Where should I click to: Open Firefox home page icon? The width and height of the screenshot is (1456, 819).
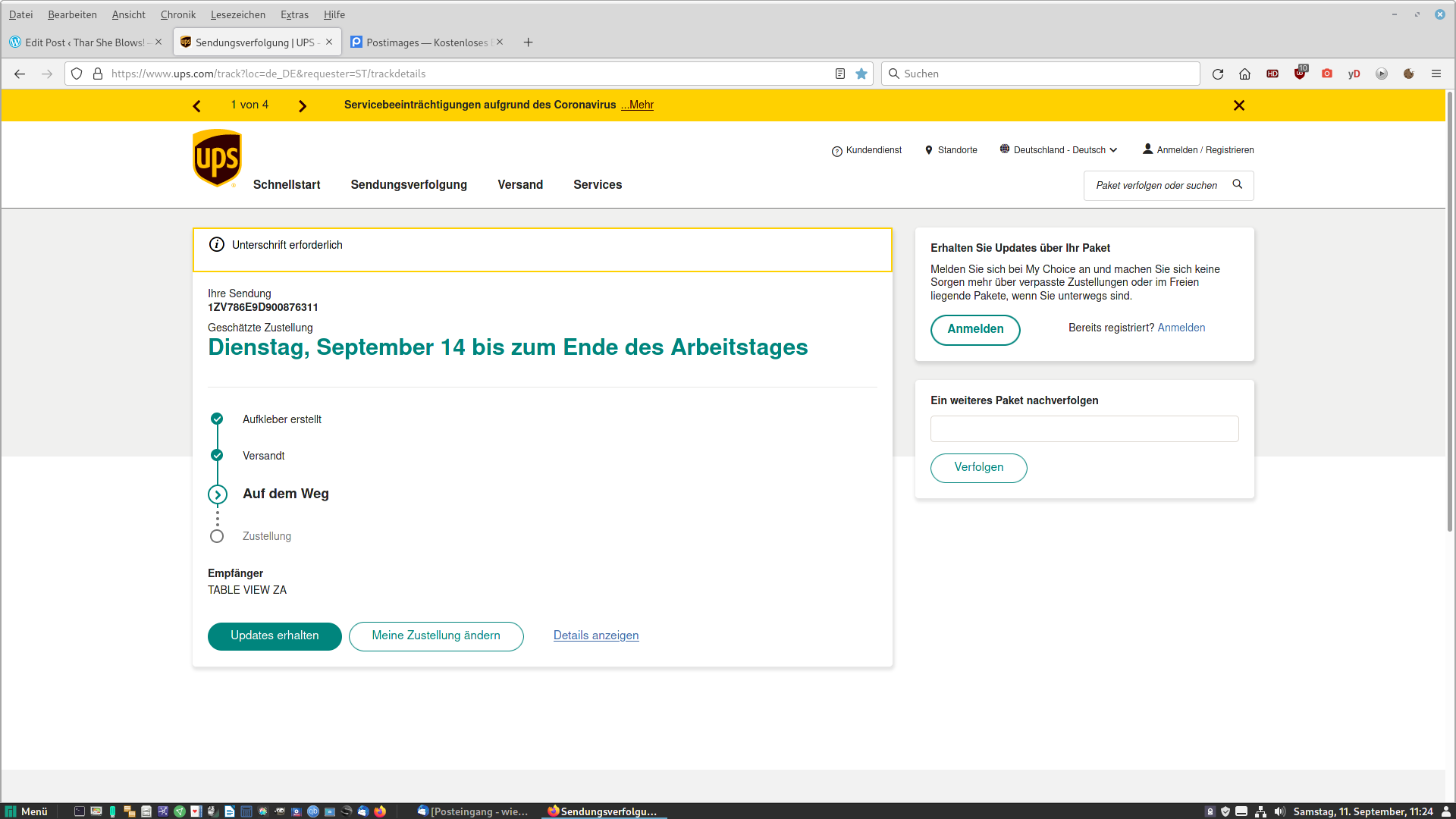[1244, 74]
